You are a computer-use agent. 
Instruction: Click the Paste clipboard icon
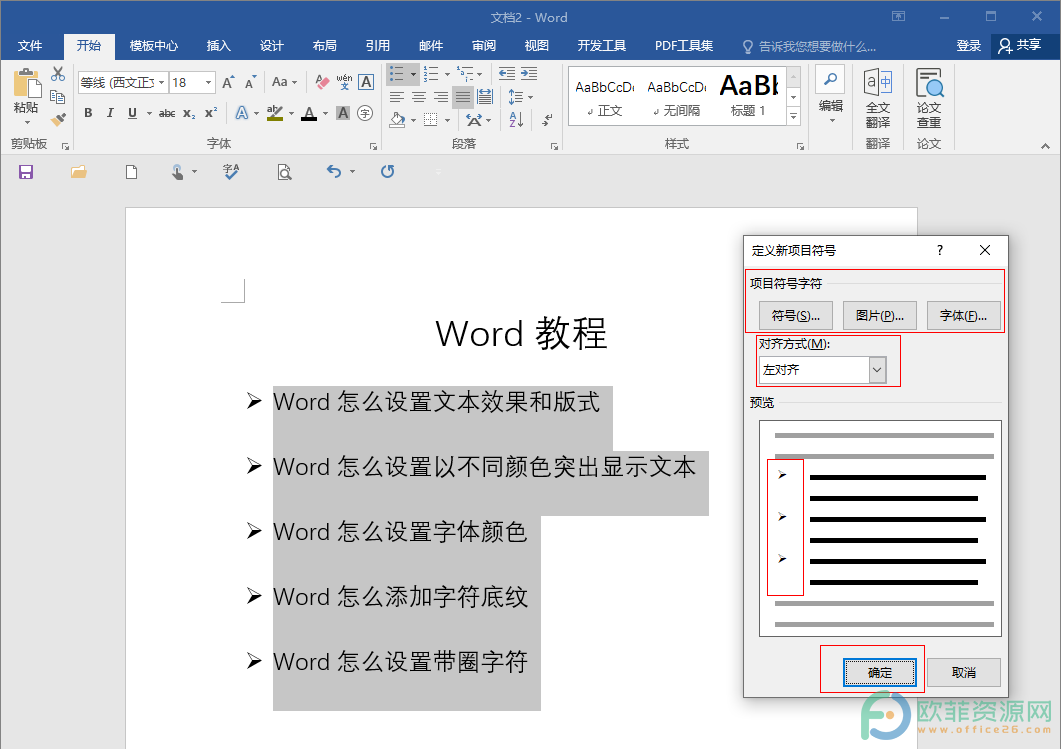click(27, 83)
